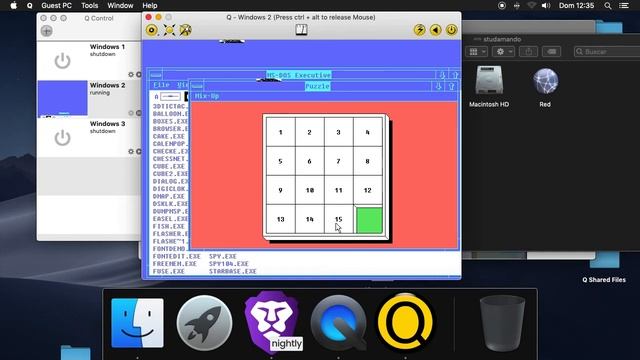Click the back-arrow icon in Q toolbar

pos(436,30)
